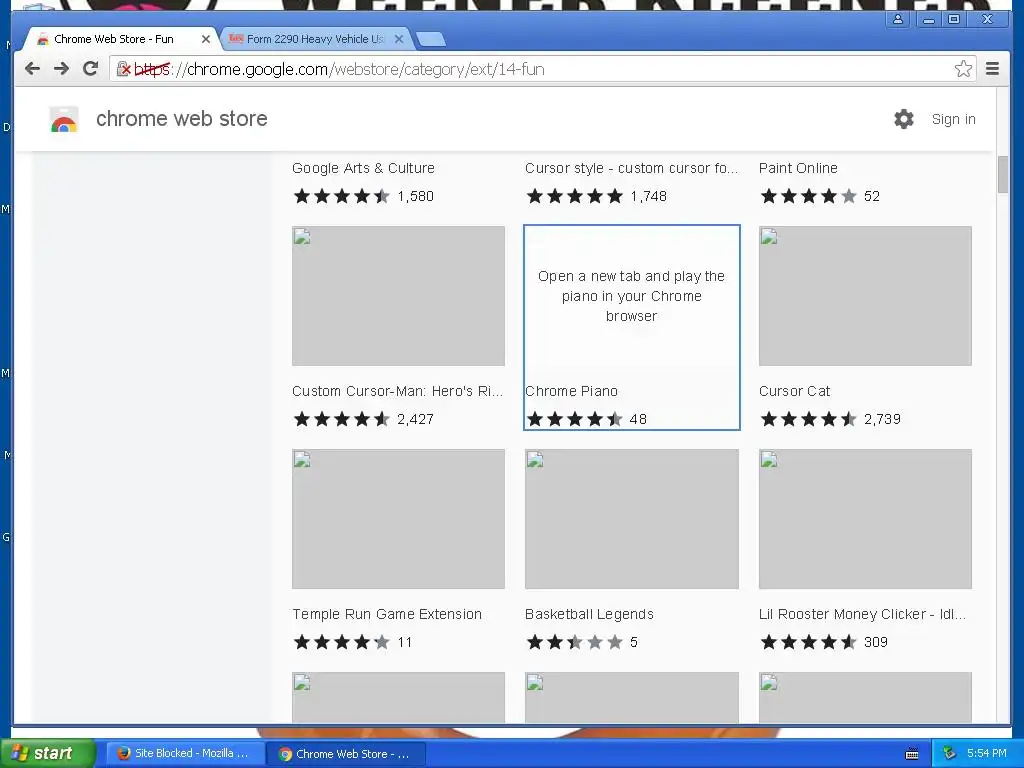Click the 5:54 PM taskbar clock

tap(986, 753)
